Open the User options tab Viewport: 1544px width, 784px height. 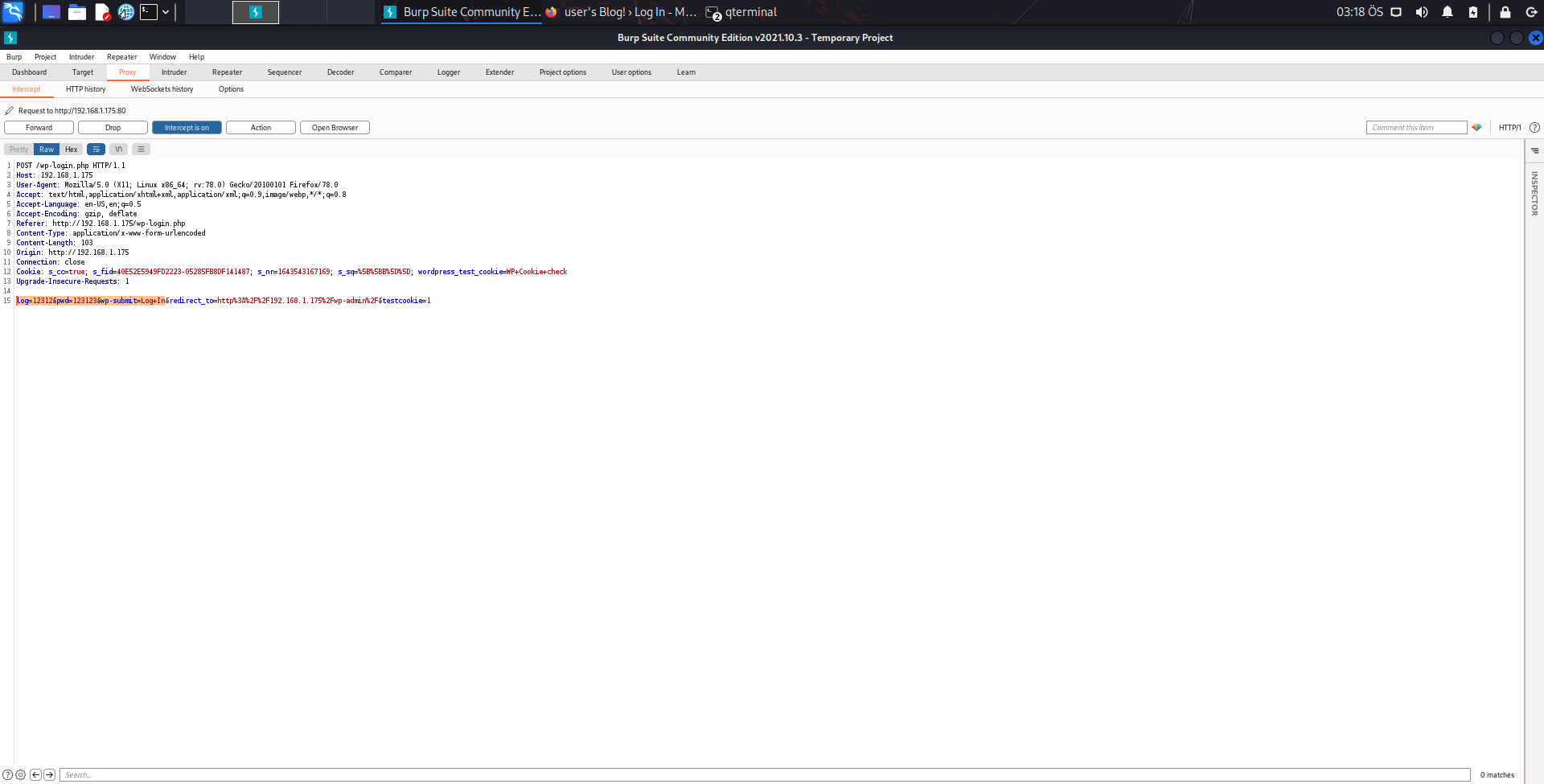click(x=631, y=72)
